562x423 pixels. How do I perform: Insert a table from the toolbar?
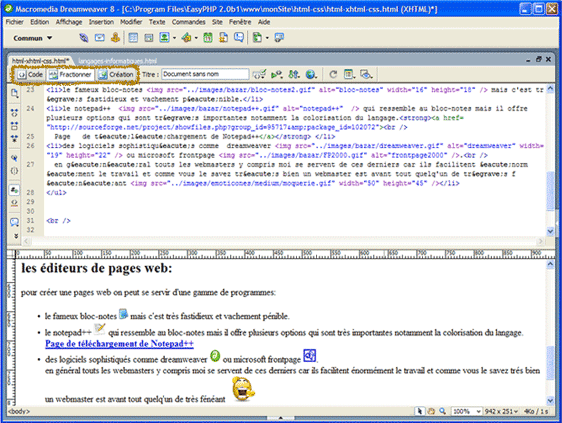click(133, 38)
